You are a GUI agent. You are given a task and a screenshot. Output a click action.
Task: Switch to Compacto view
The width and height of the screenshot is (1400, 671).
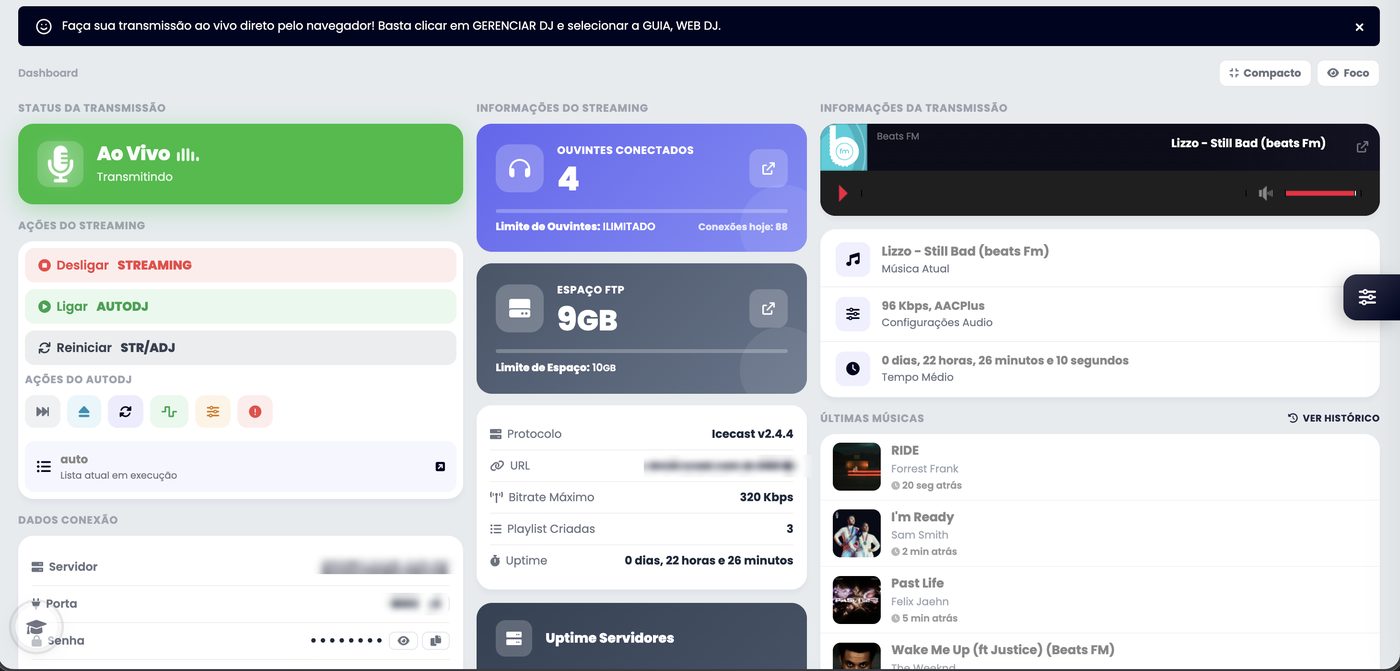click(1265, 73)
